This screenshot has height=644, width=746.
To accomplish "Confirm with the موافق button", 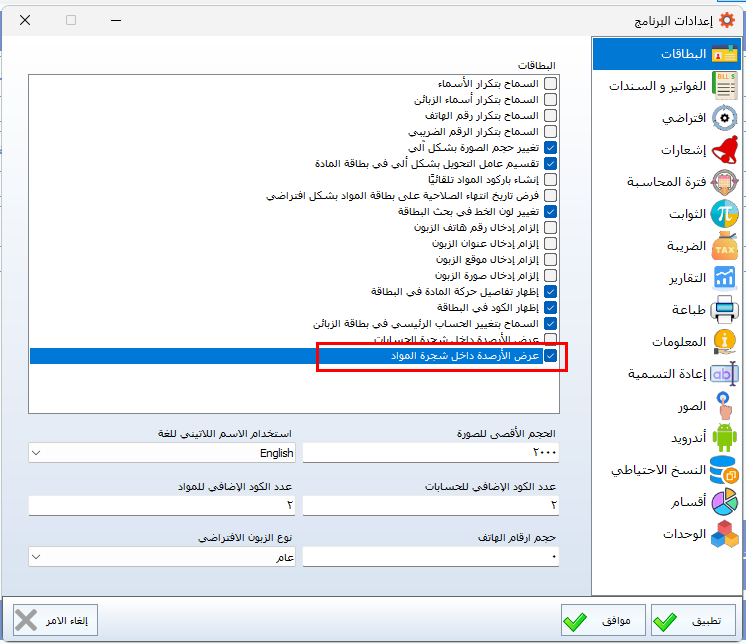I will pyautogui.click(x=602, y=621).
